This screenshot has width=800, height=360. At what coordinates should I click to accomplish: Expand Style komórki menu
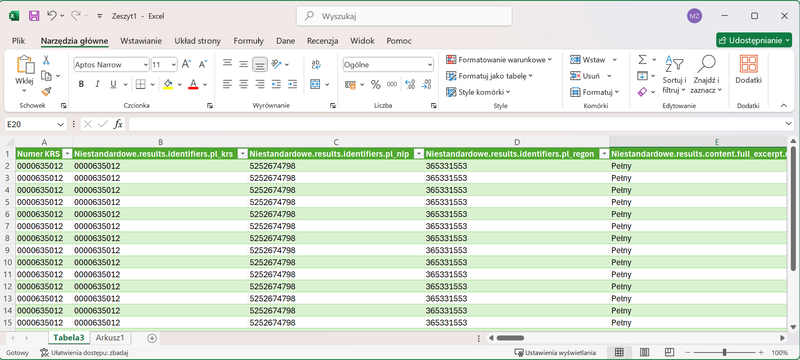click(x=478, y=92)
